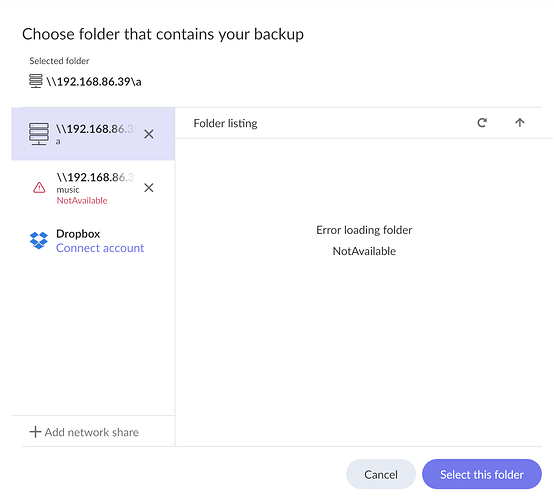Image resolution: width=554 pixels, height=499 pixels.
Task: Choose Add network share text
Action: [92, 432]
